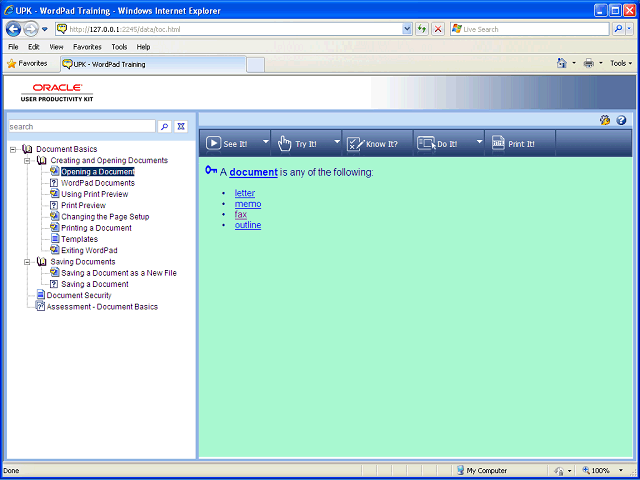Open the Help menu

coord(143,47)
